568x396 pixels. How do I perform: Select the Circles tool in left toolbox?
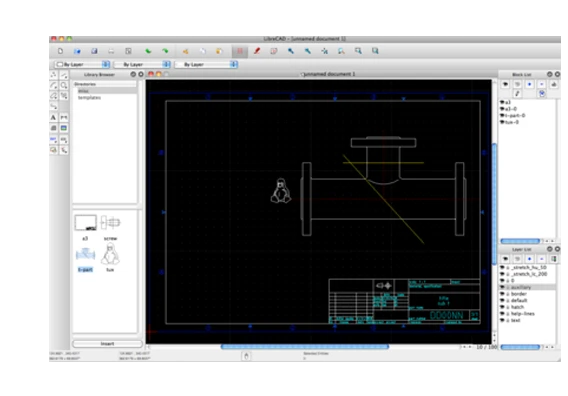tap(64, 86)
